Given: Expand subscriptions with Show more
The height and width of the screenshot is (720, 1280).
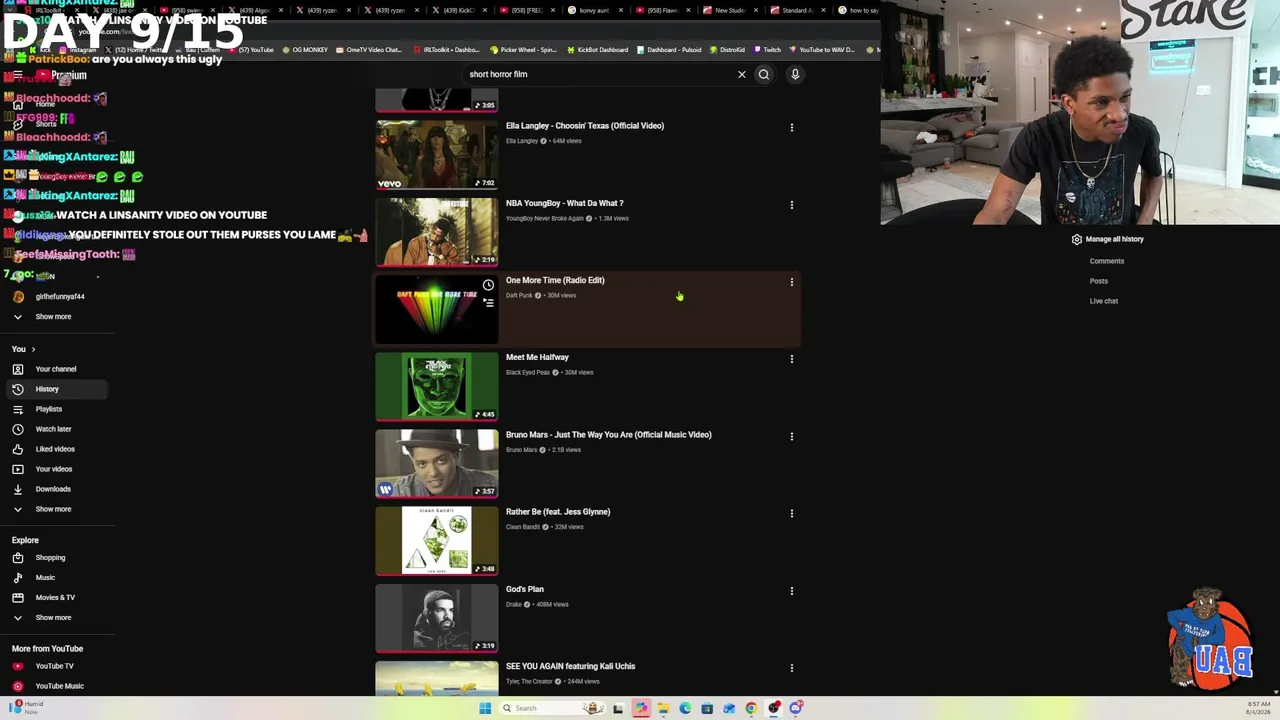Looking at the screenshot, I should (55, 317).
